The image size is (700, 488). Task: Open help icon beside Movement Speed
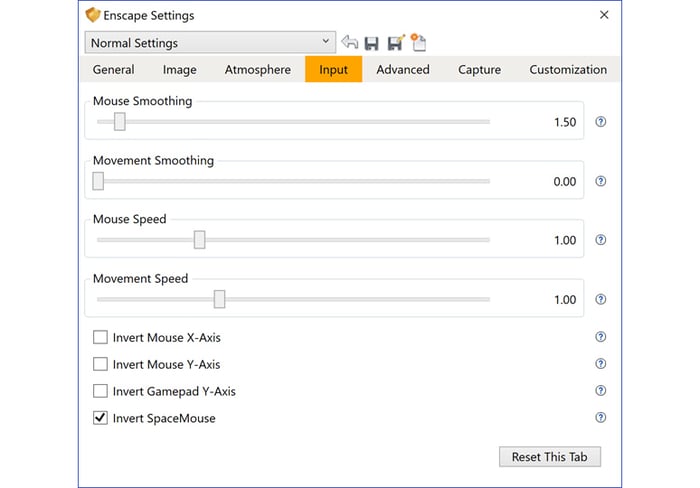tap(600, 299)
